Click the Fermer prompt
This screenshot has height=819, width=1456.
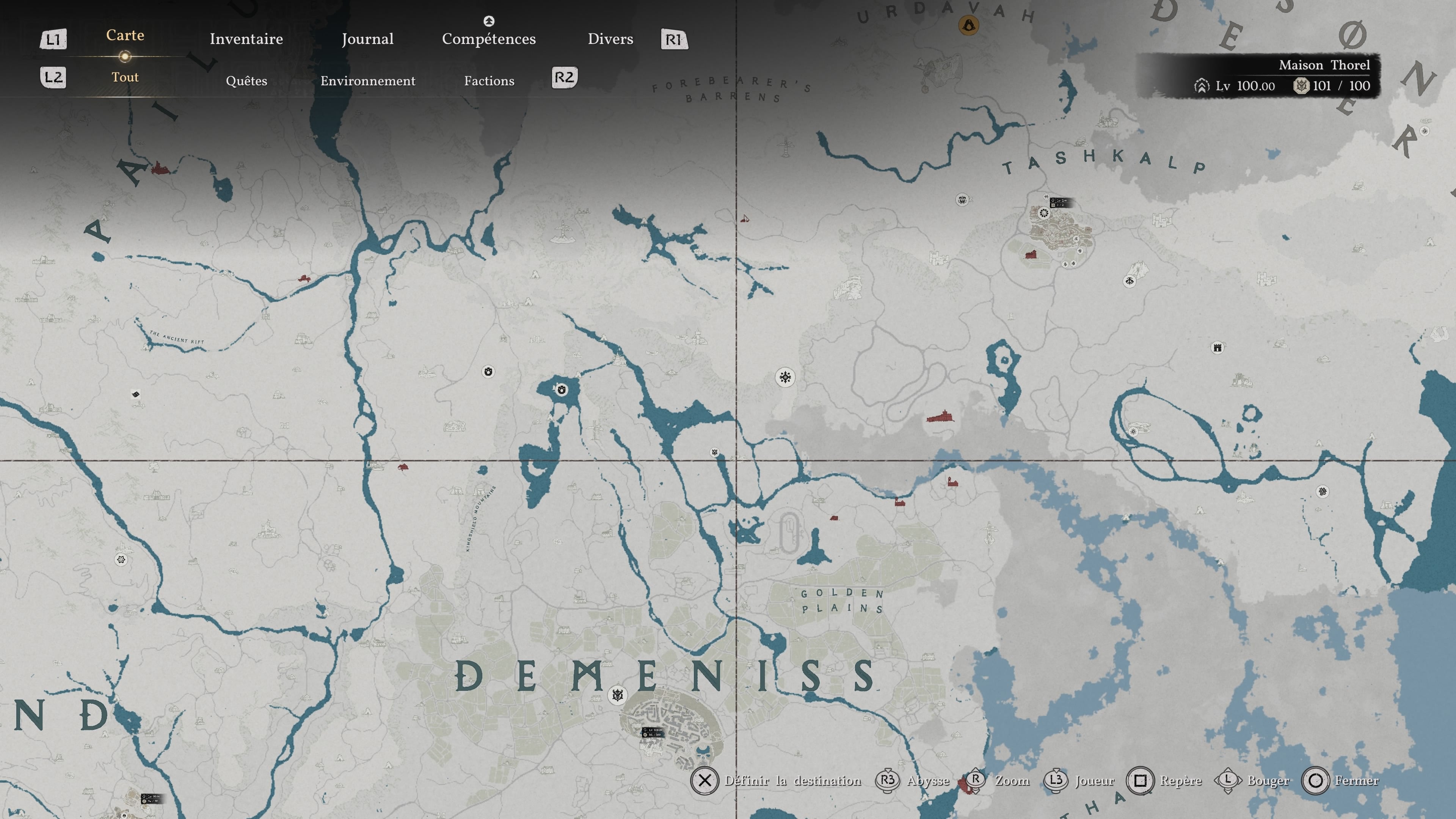click(x=1340, y=781)
